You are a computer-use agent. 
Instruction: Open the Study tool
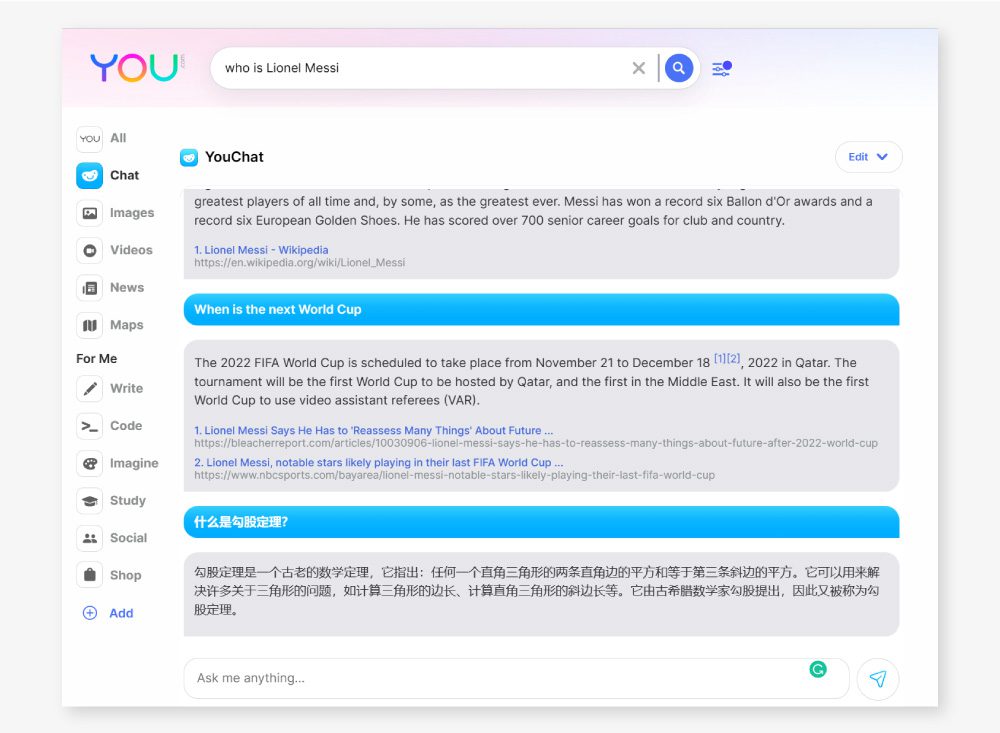pos(89,500)
